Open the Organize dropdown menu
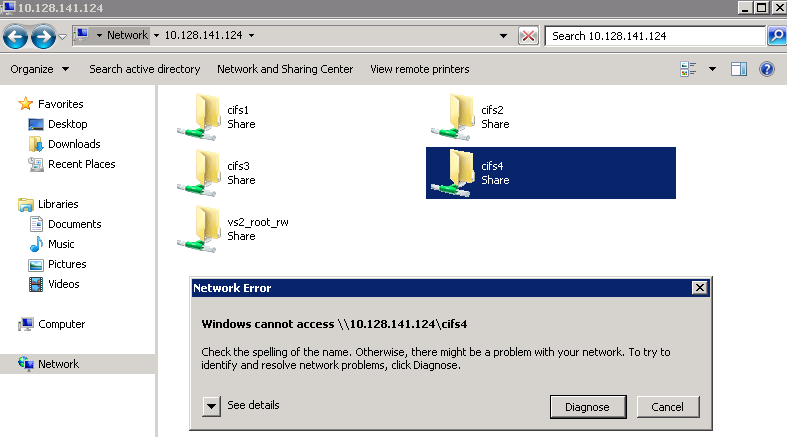The height and width of the screenshot is (437, 787). pyautogui.click(x=40, y=69)
